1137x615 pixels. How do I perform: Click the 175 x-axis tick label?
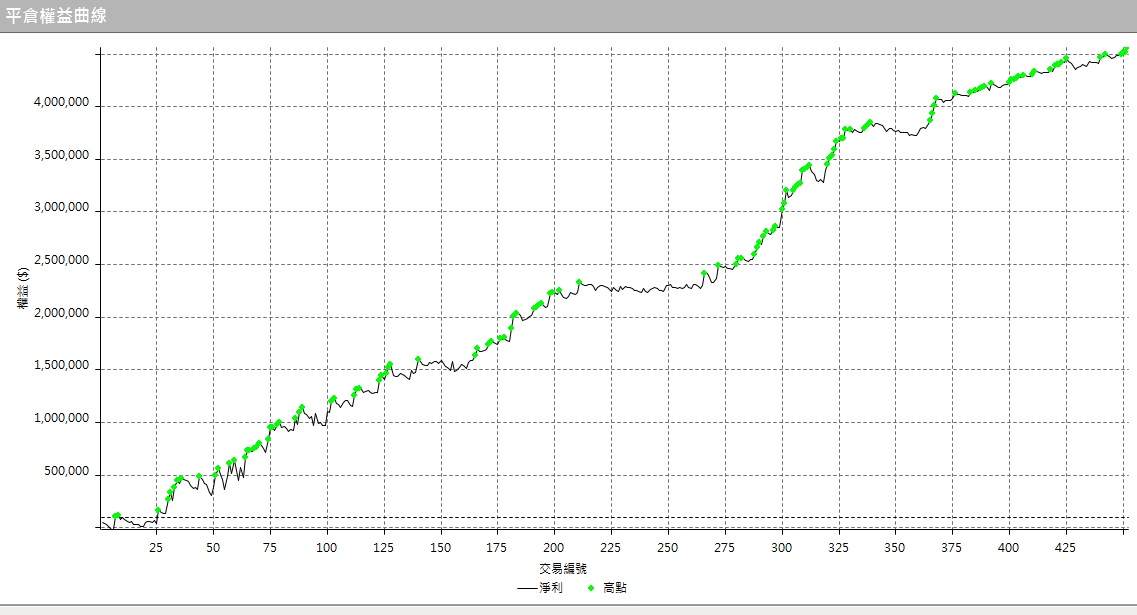point(497,548)
